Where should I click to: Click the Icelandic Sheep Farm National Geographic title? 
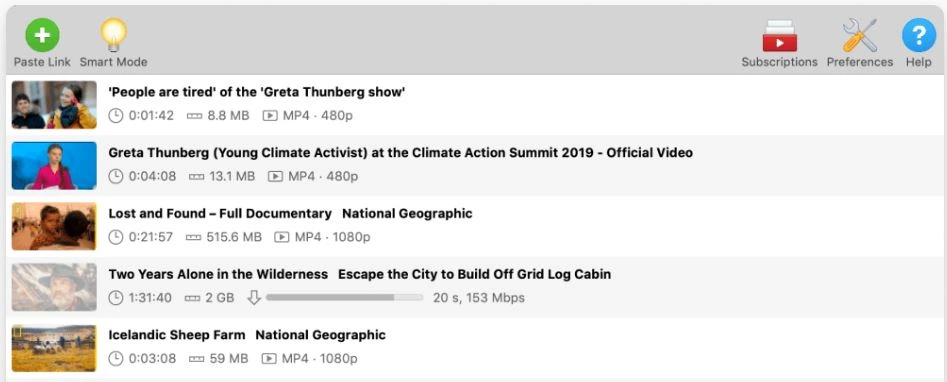(247, 335)
